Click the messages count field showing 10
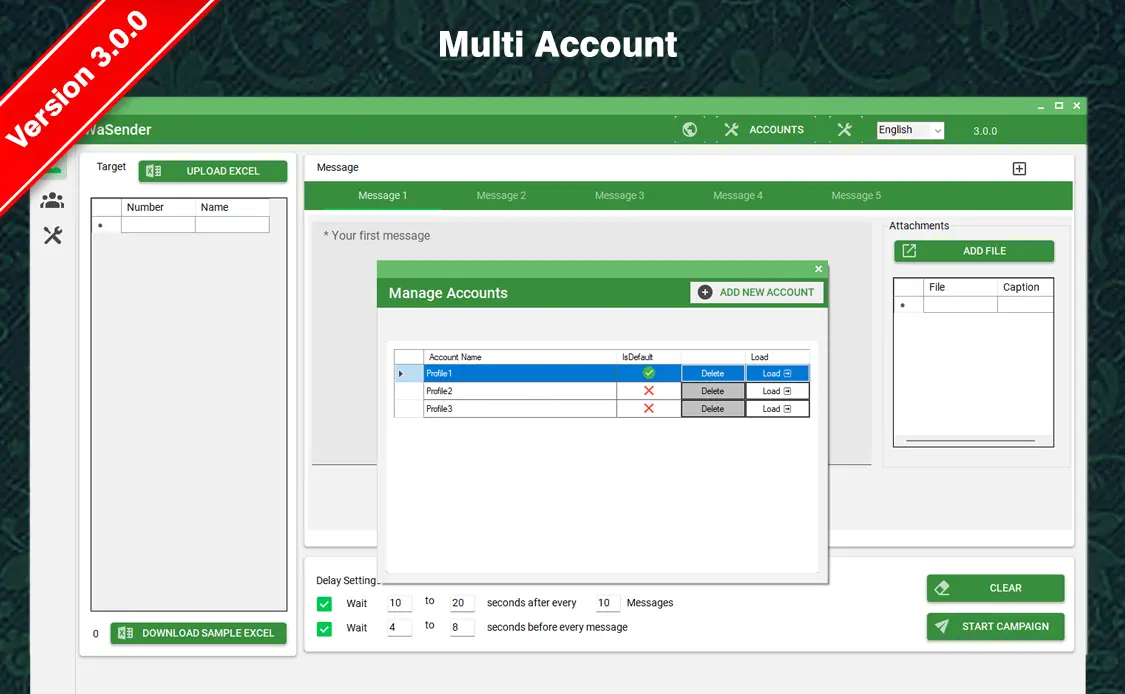 (x=607, y=603)
